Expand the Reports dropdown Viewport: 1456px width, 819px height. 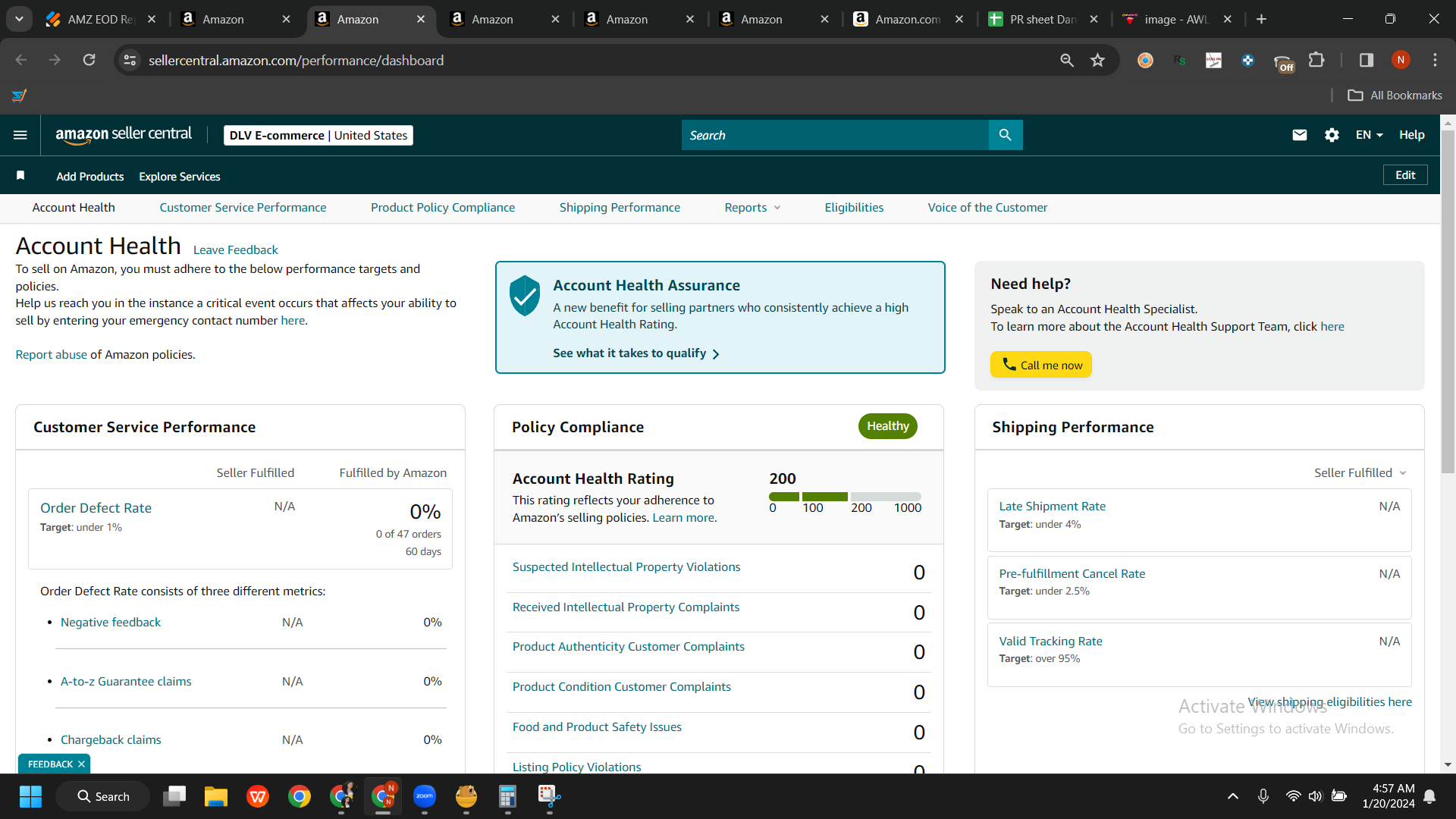tap(752, 208)
